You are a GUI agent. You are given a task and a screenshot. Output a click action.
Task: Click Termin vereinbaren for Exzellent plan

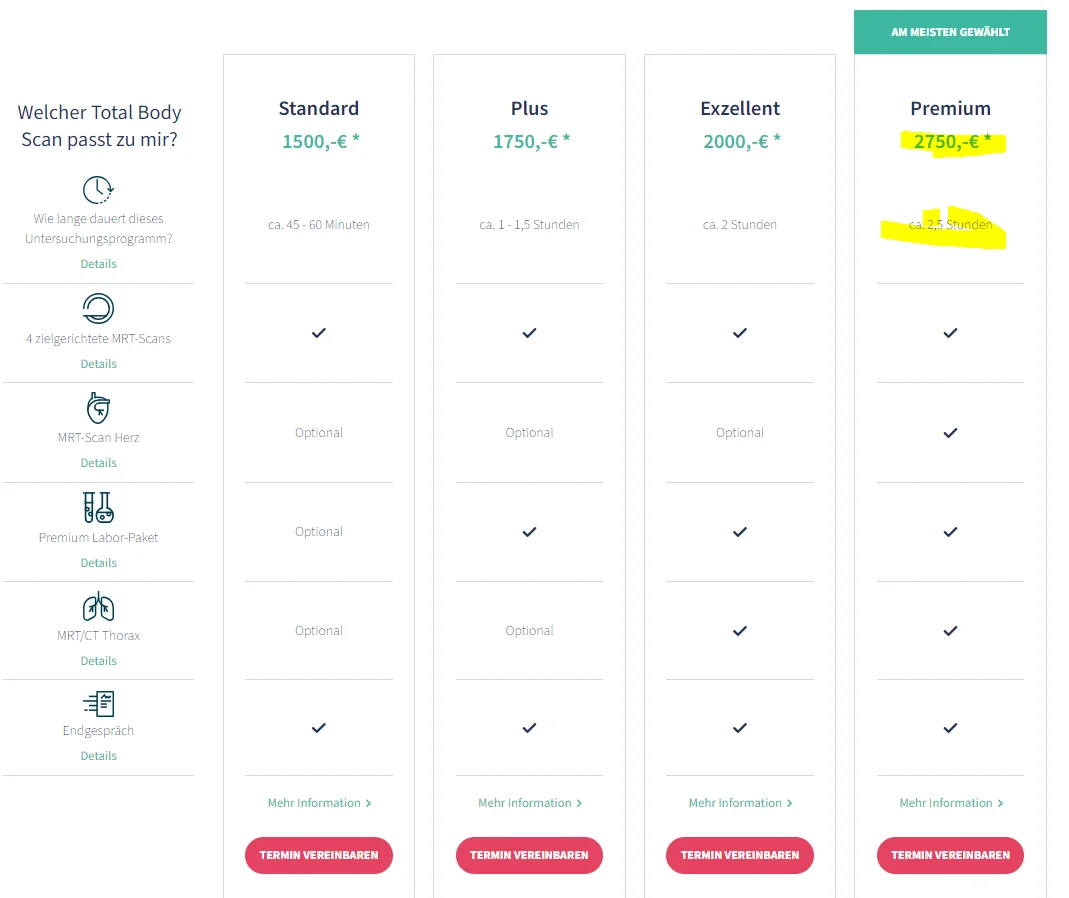(740, 855)
